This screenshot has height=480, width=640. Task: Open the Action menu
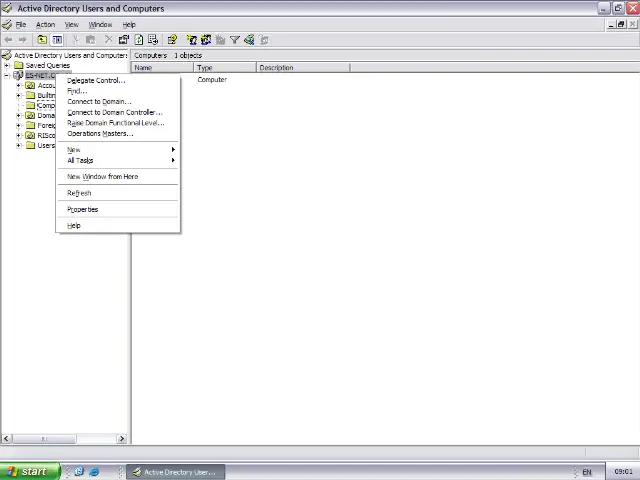click(45, 24)
